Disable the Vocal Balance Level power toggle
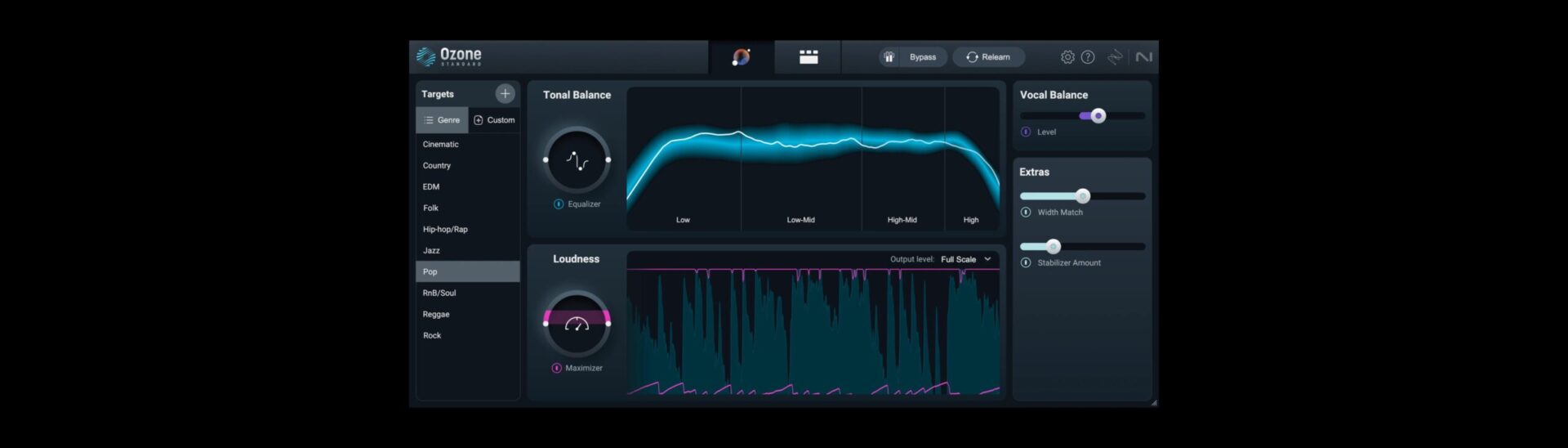The height and width of the screenshot is (448, 1568). coord(1026,132)
